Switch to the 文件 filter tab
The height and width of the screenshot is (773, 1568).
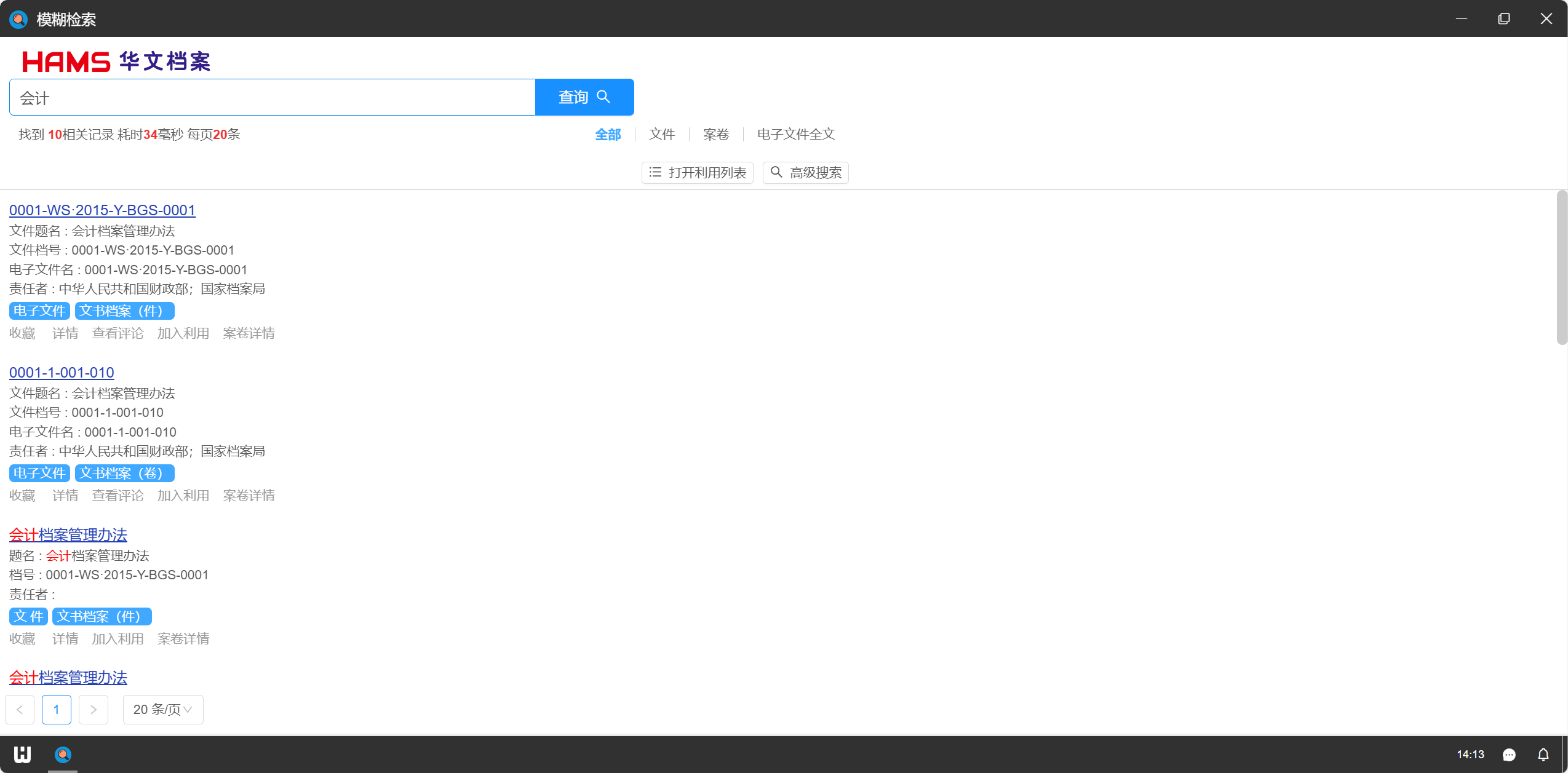(662, 134)
